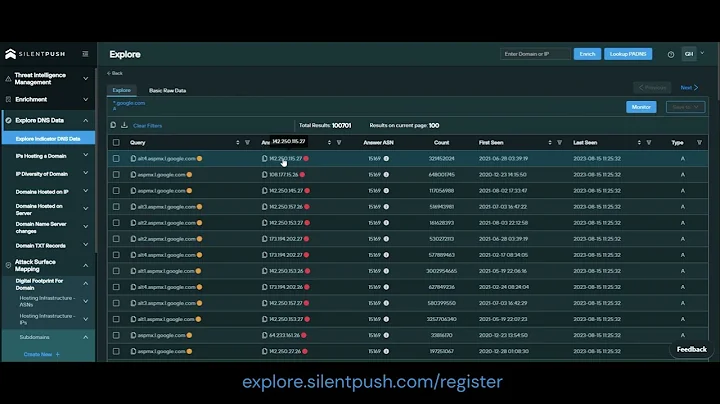Expand the Enrichment section chevron
Viewport: 720px width, 404px height.
point(85,99)
